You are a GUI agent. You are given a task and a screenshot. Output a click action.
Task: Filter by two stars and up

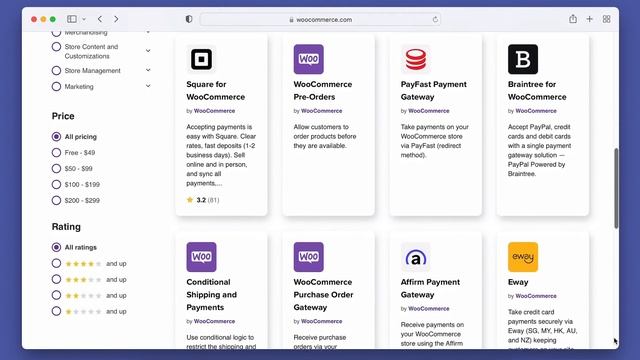click(56, 296)
